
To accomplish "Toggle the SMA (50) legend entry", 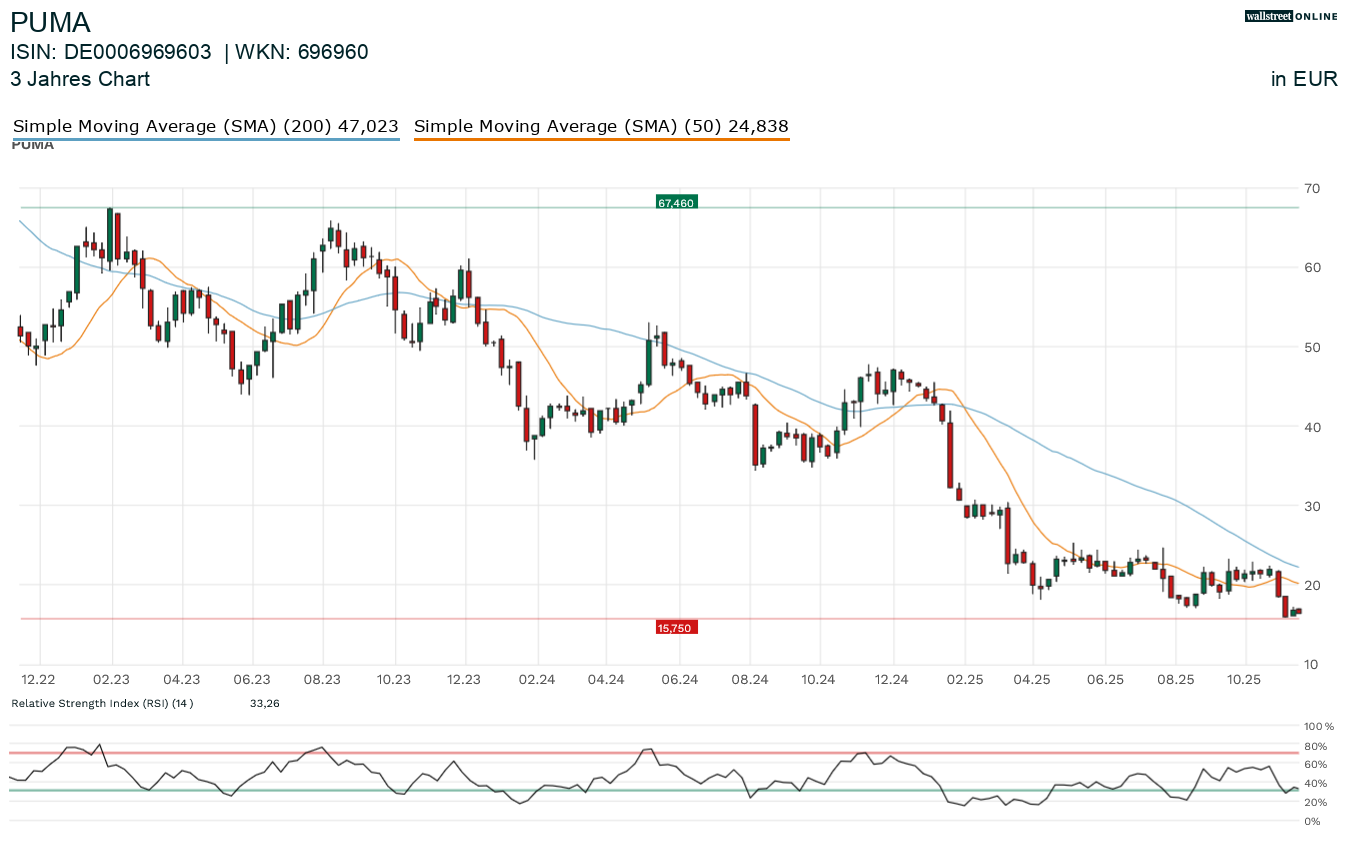I will [601, 127].
